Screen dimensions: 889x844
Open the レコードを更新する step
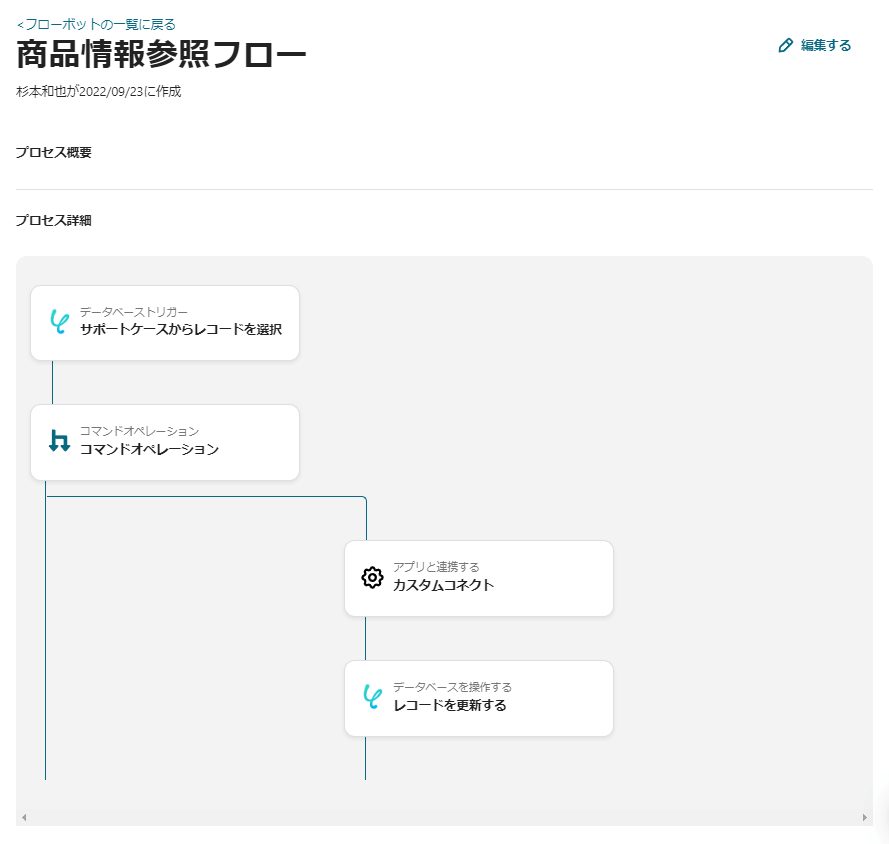click(449, 705)
